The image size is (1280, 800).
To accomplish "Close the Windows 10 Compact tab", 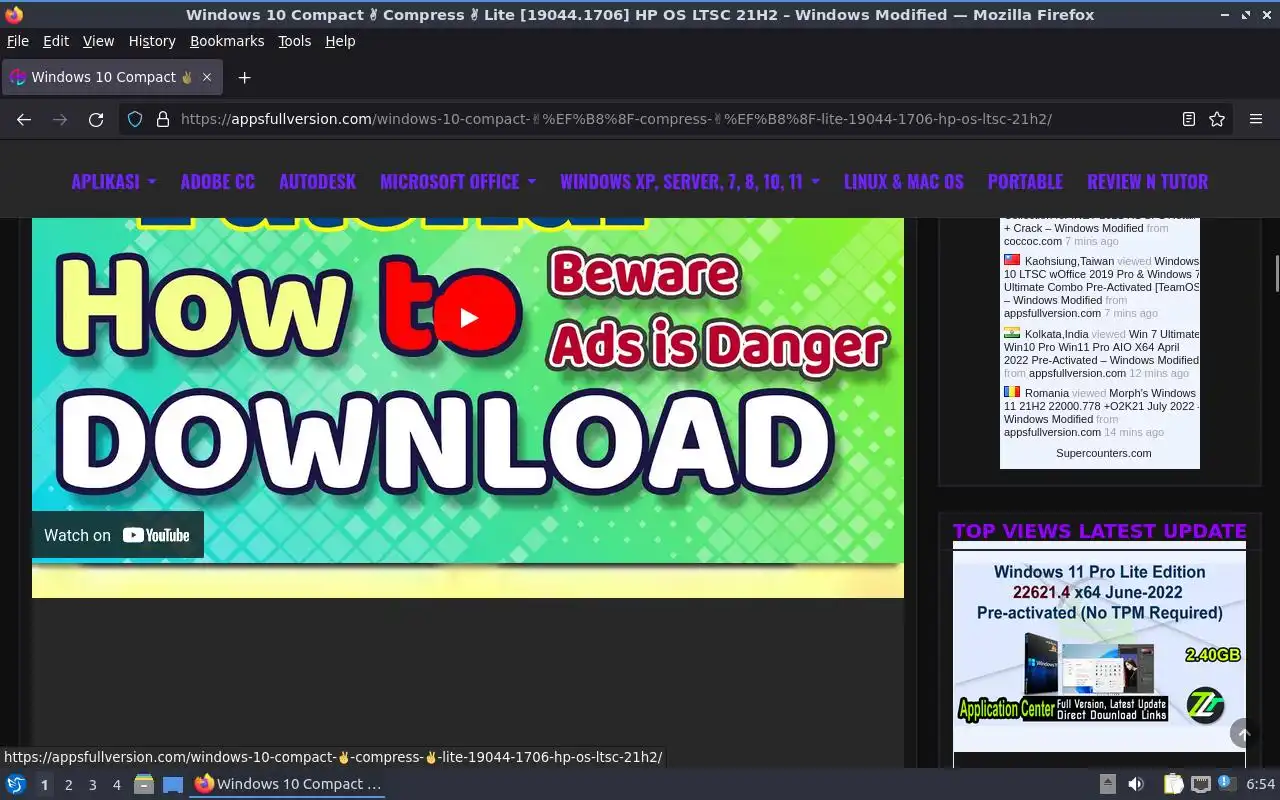I will tap(207, 77).
